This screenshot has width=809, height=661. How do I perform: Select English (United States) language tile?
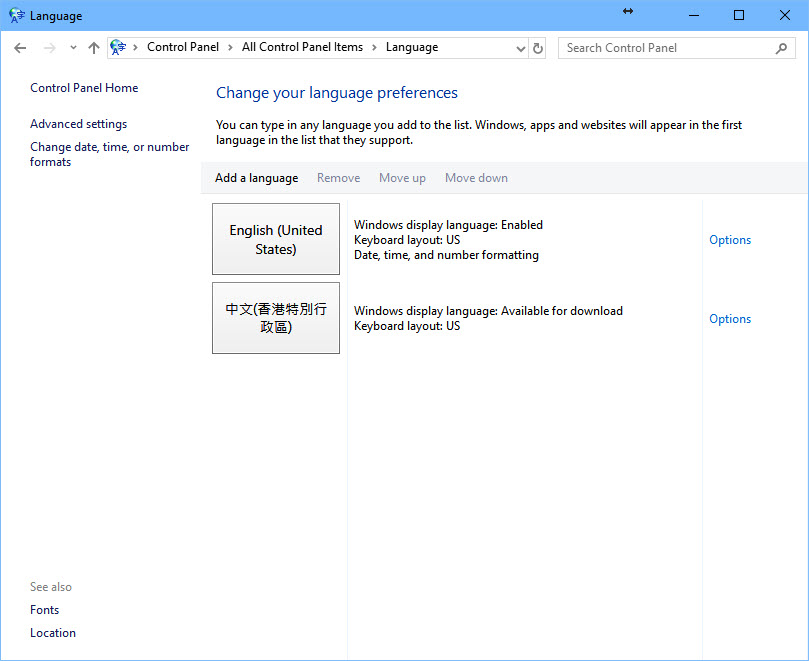(276, 239)
